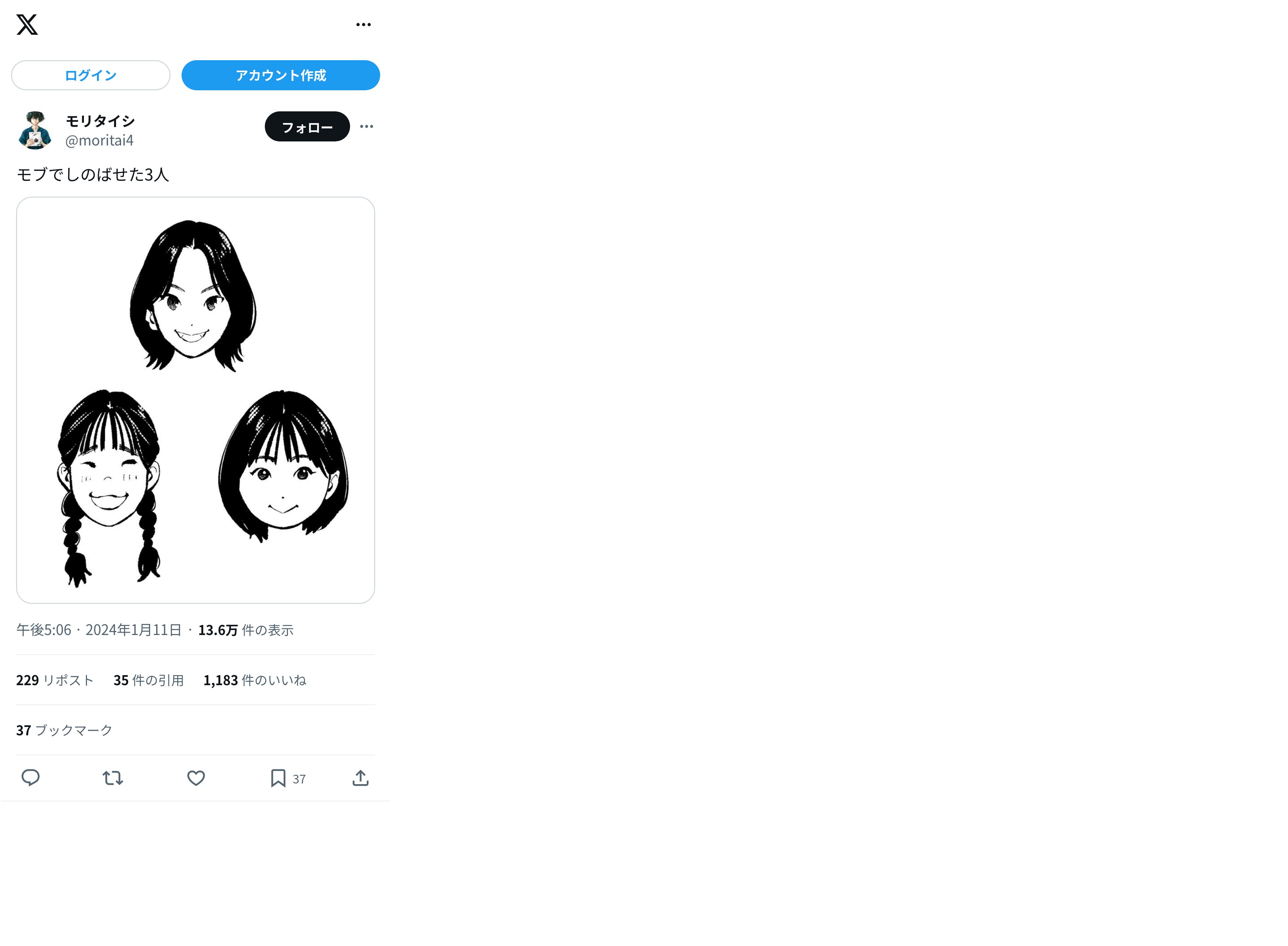The image size is (1288, 946).
Task: Open the post's more options menu
Action: (366, 126)
